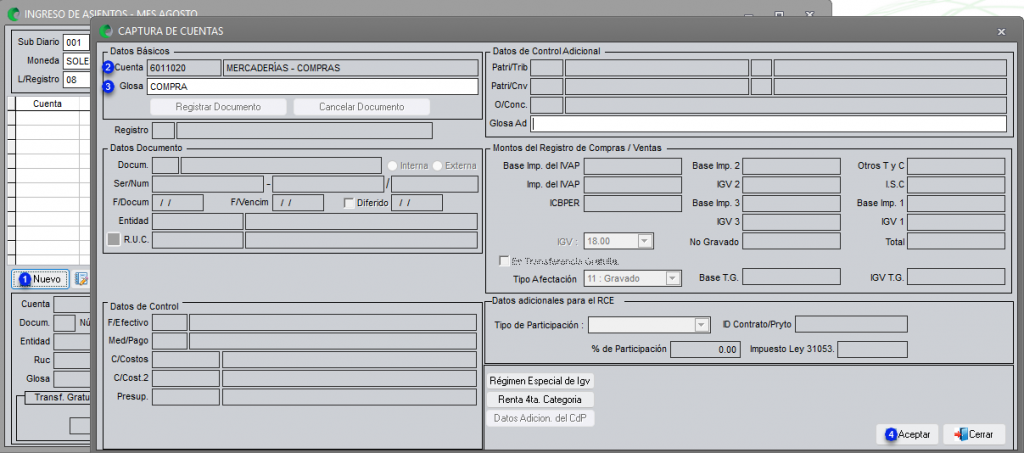This screenshot has height=453, width=1024.
Task: Click the Registrar Documento button
Action: 218,107
